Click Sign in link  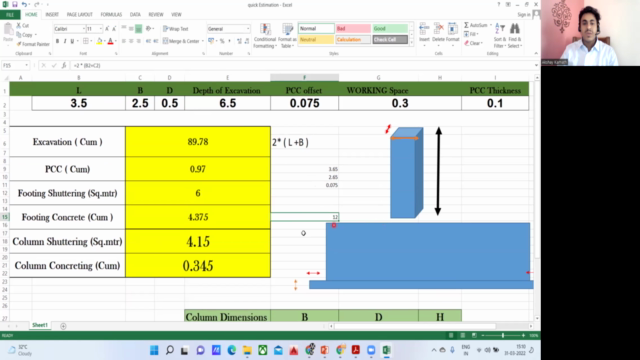[524, 15]
